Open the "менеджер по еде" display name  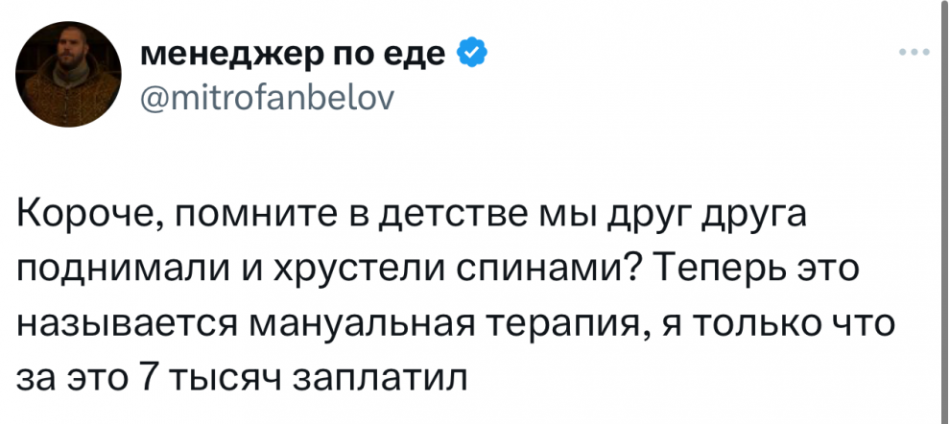pyautogui.click(x=294, y=52)
